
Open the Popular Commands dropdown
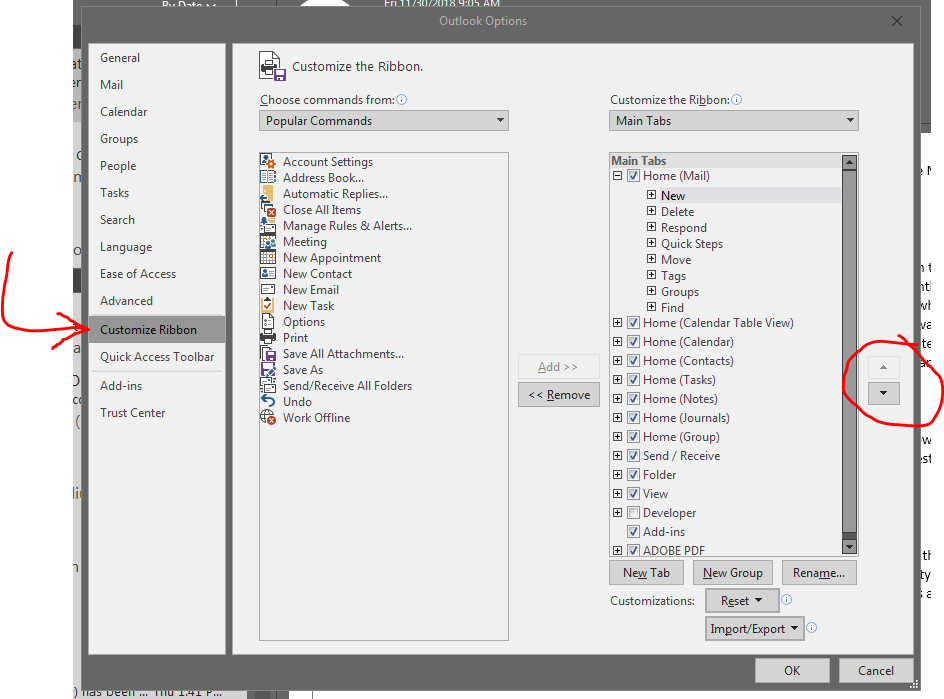click(384, 120)
